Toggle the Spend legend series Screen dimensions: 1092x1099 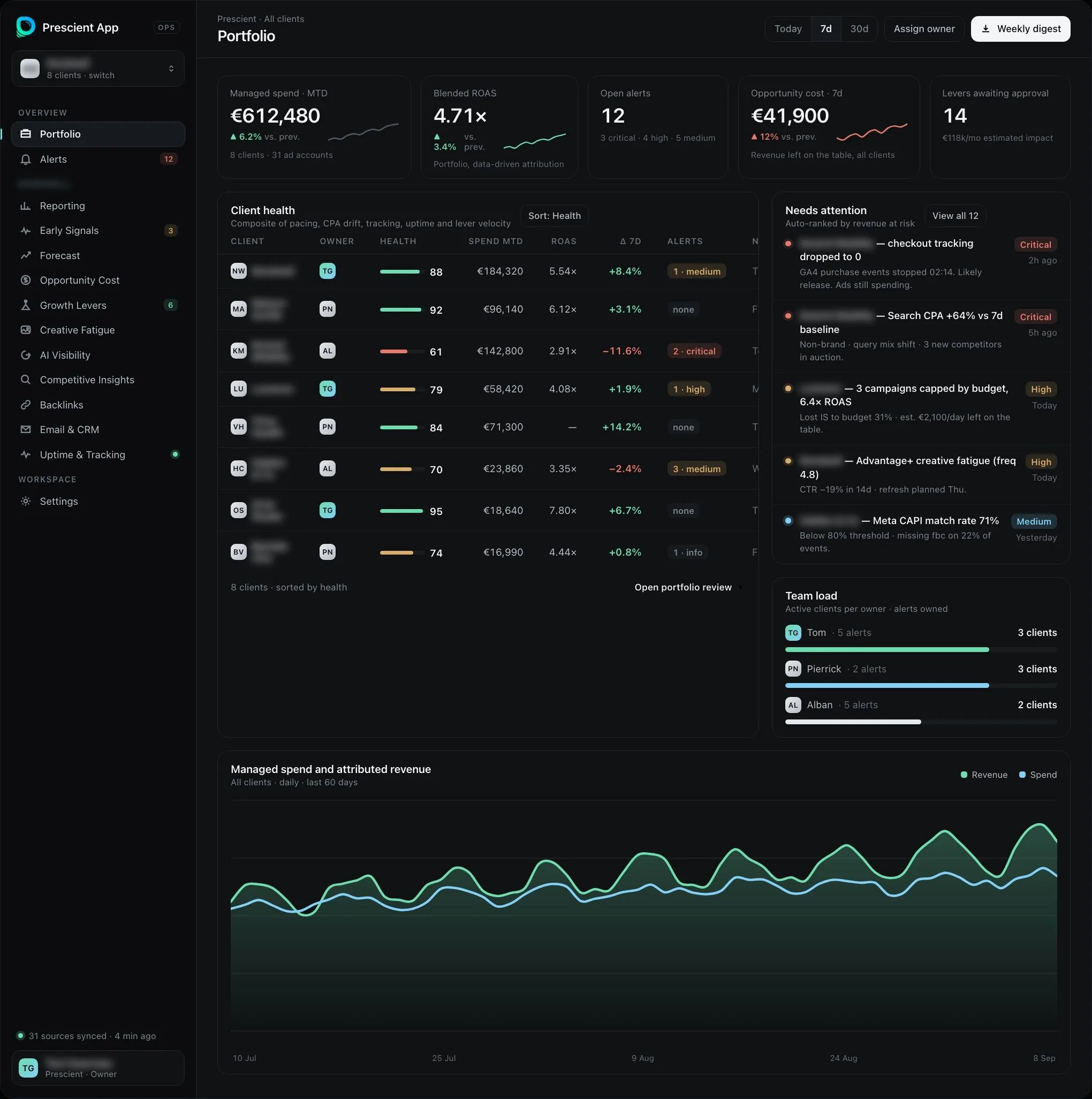(1037, 775)
